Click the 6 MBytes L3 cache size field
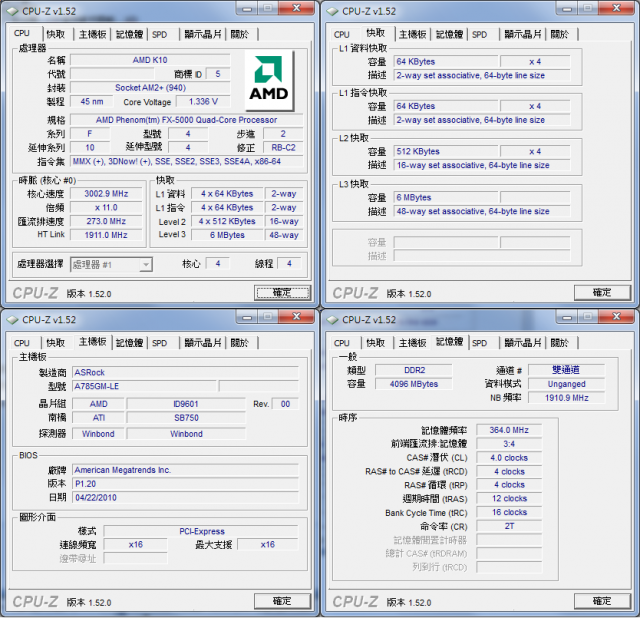The image size is (640, 618). (x=446, y=198)
